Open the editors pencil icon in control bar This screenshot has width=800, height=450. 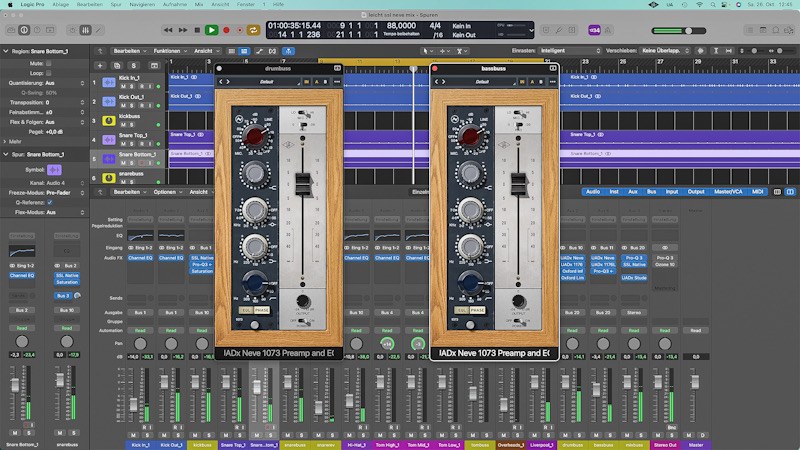pyautogui.click(x=98, y=31)
